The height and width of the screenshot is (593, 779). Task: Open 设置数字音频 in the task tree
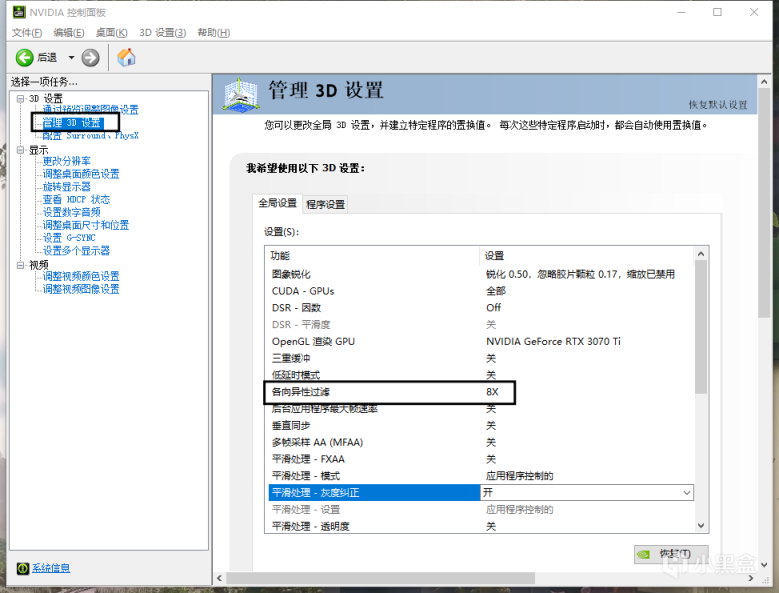point(72,212)
